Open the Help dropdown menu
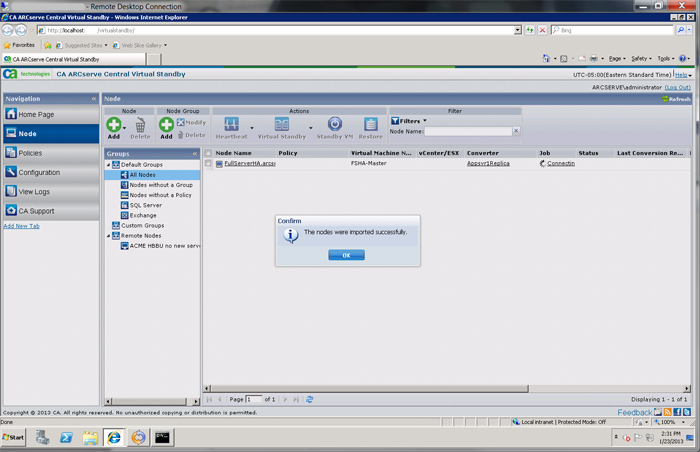 (683, 75)
